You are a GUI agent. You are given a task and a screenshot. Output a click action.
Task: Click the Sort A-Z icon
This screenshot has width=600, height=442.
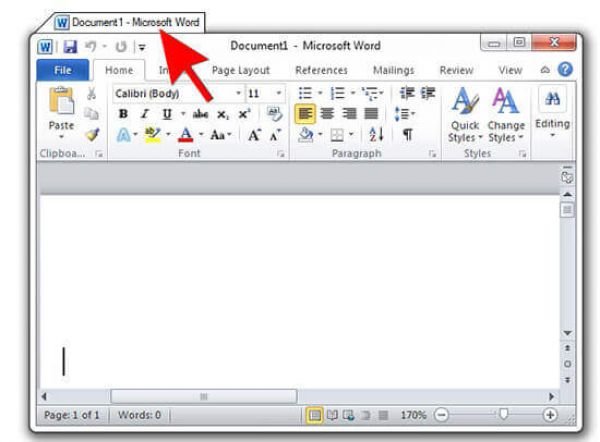pyautogui.click(x=377, y=135)
